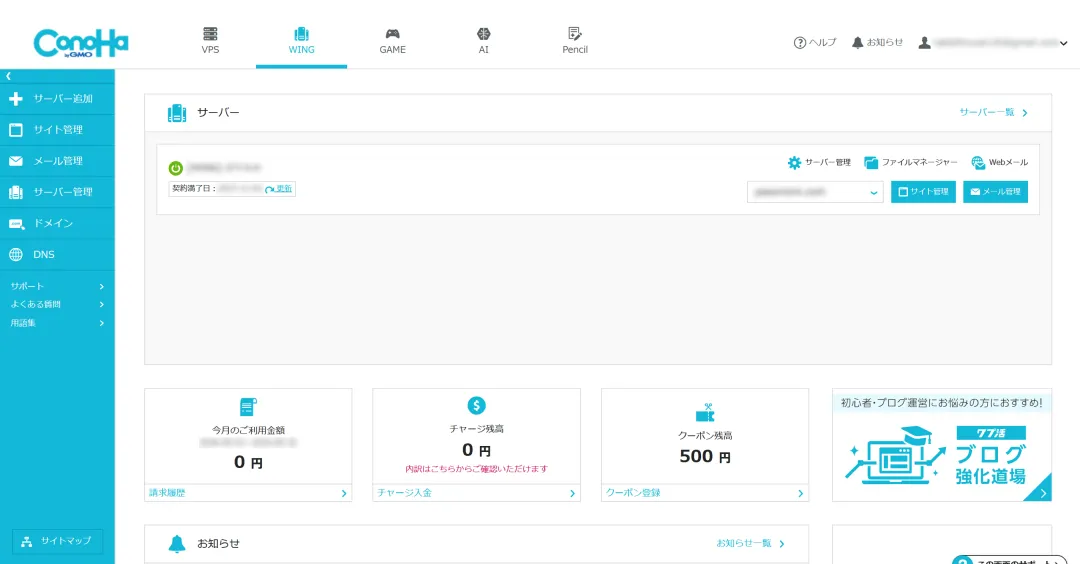The width and height of the screenshot is (1080, 564).
Task: Click サーバー追加 in sidebar
Action: coord(57,98)
